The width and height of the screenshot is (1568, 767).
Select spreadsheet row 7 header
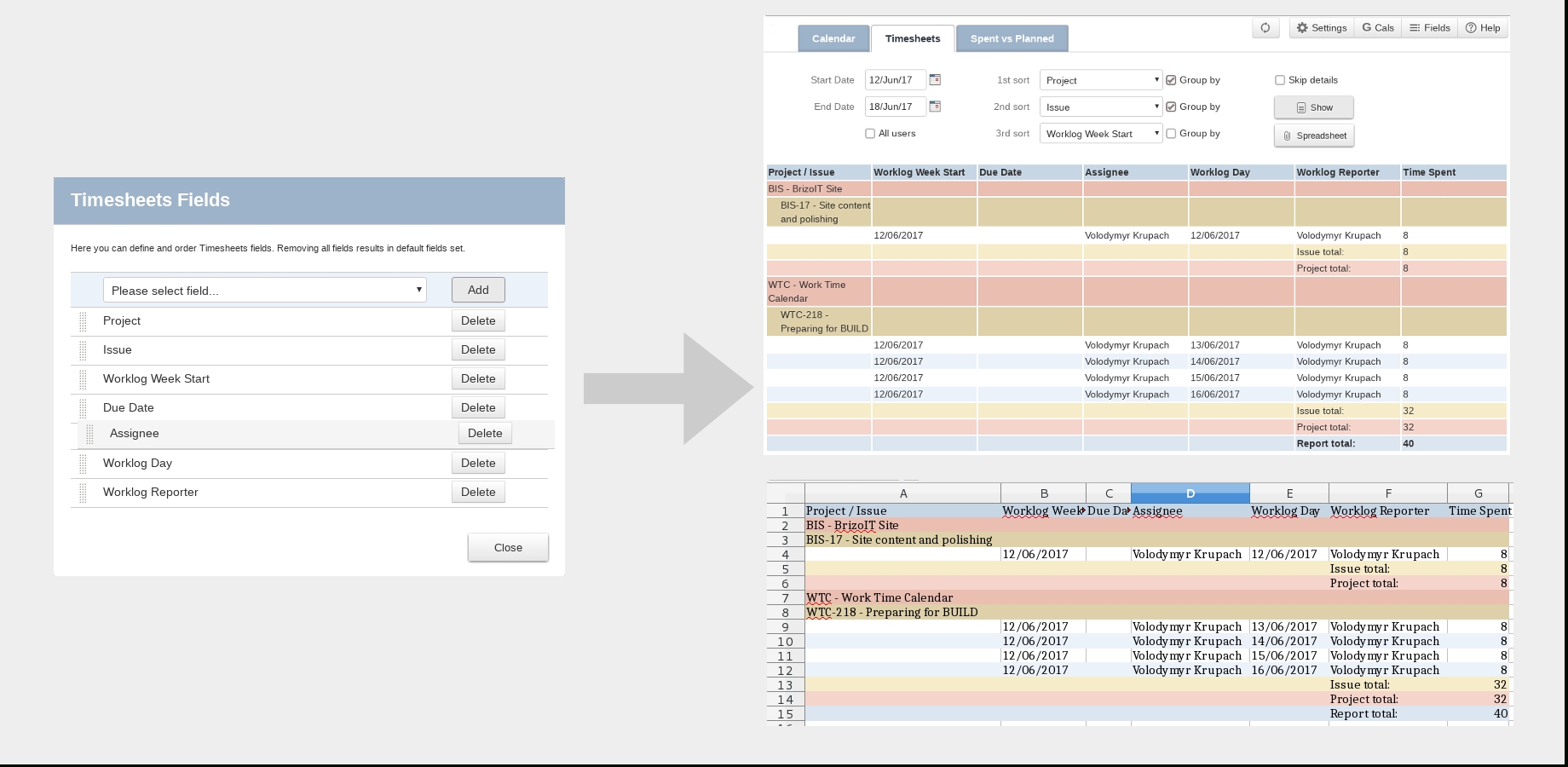(x=786, y=598)
